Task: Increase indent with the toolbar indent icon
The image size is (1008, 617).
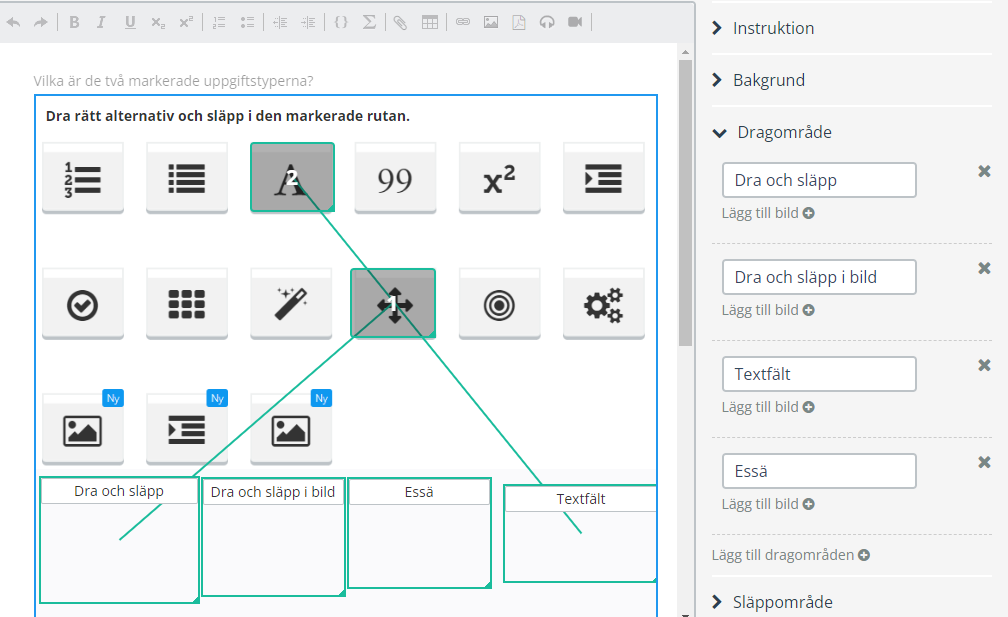Action: click(309, 22)
